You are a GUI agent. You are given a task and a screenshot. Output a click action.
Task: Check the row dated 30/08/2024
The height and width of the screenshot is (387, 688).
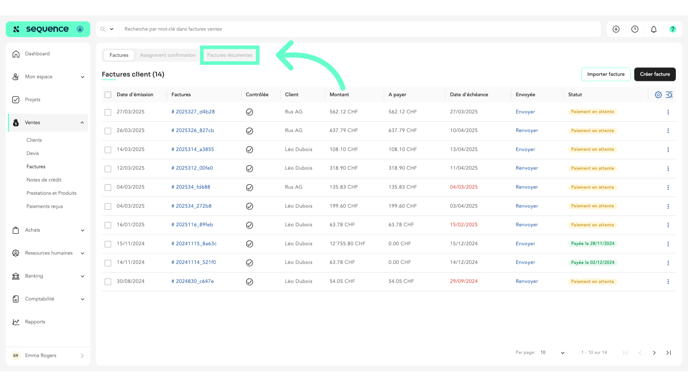[x=108, y=282]
